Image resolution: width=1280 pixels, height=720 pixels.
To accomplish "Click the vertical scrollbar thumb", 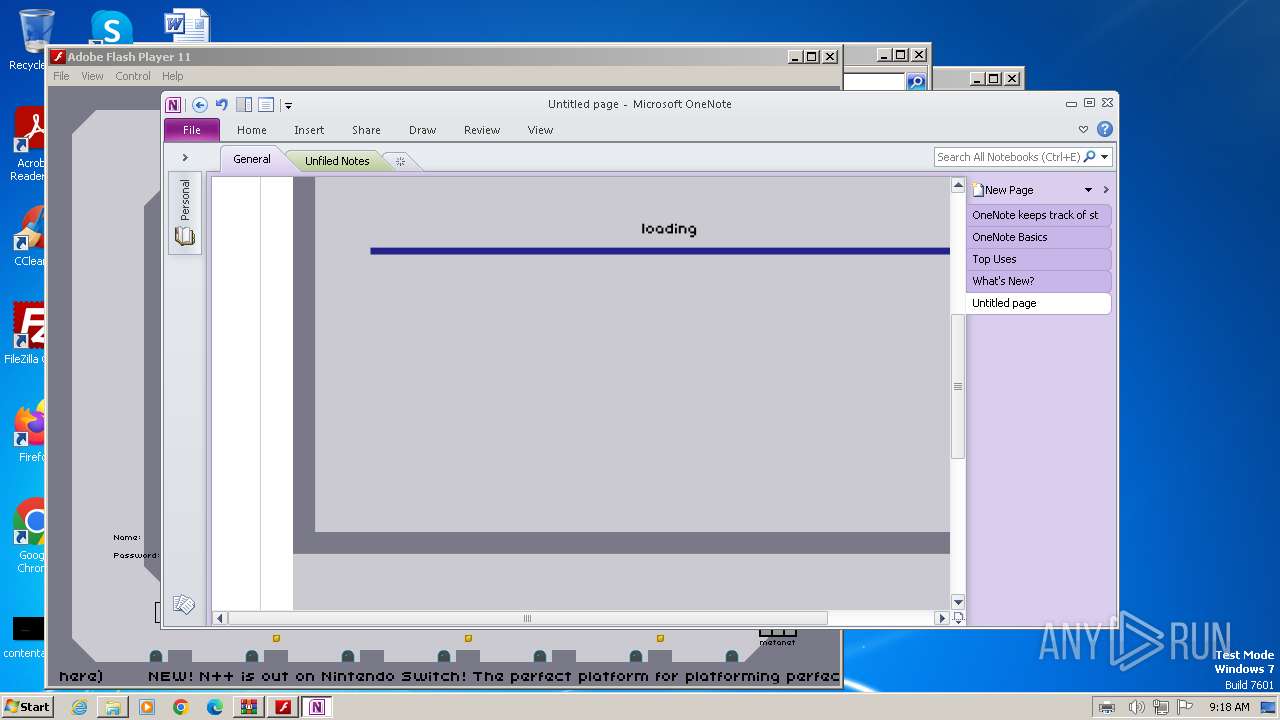I will [958, 386].
